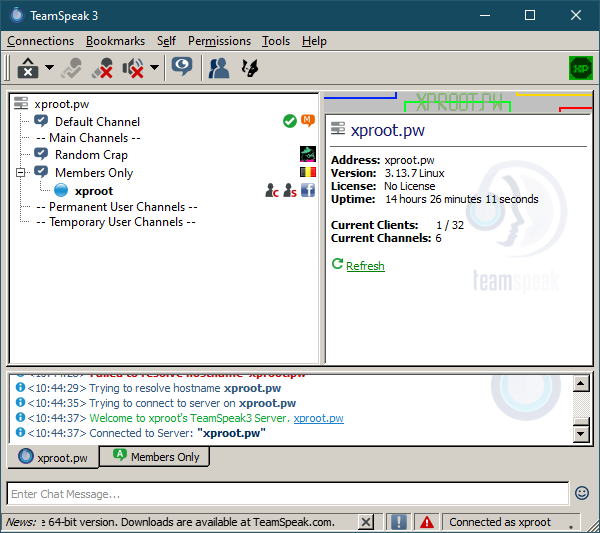This screenshot has height=533, width=600.
Task: Click the Address xproot.pw value
Action: [409, 160]
